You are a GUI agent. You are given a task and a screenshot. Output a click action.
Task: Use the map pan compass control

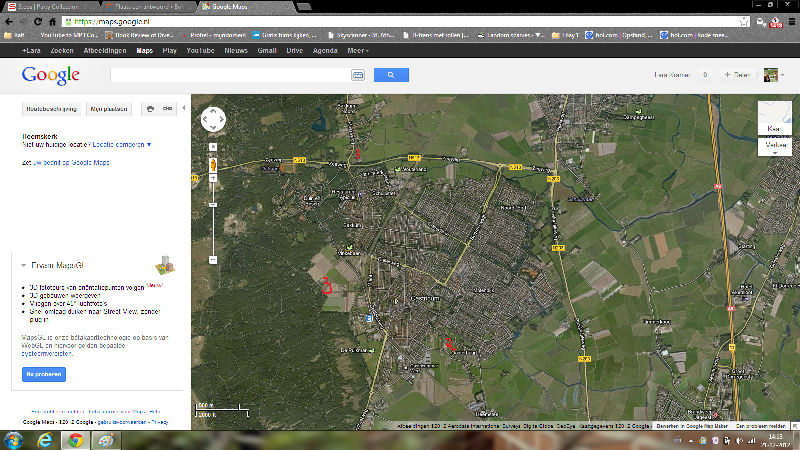pos(213,119)
